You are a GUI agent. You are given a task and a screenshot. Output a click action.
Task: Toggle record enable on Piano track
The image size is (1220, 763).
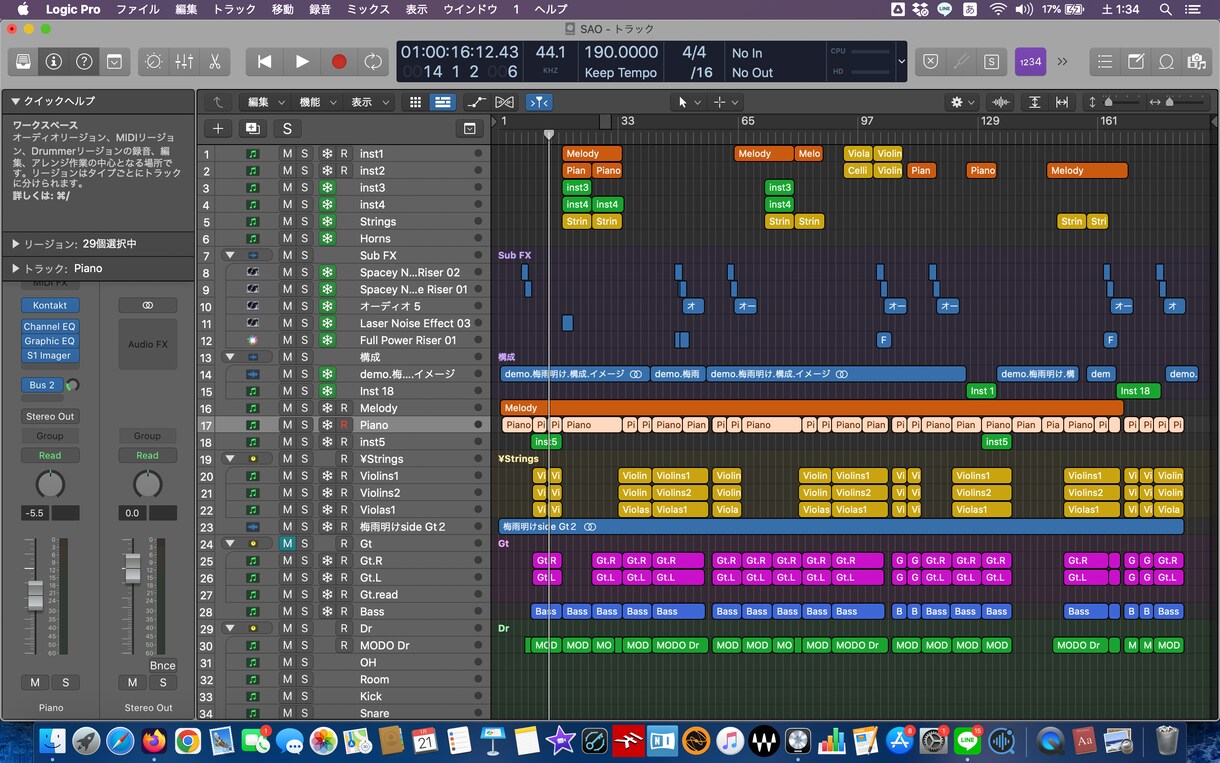344,425
